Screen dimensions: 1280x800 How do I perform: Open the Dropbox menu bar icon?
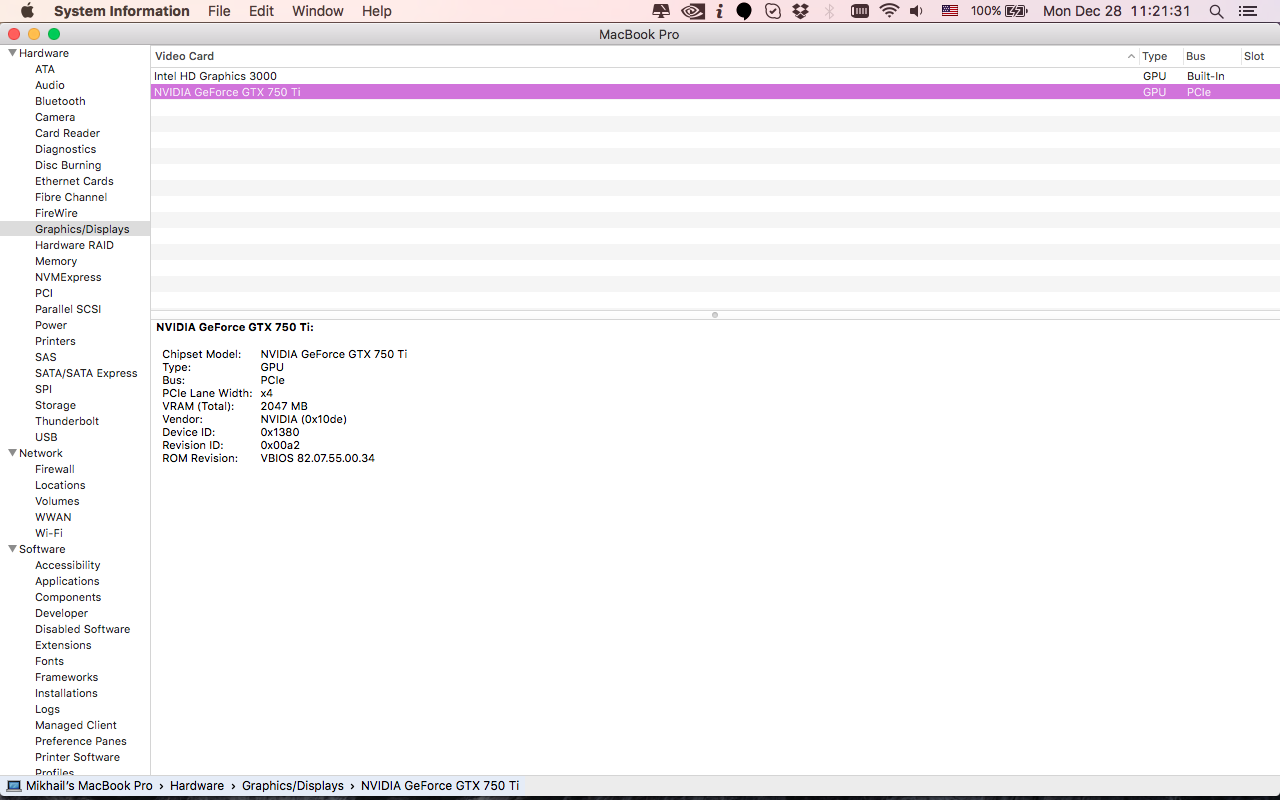pos(800,11)
